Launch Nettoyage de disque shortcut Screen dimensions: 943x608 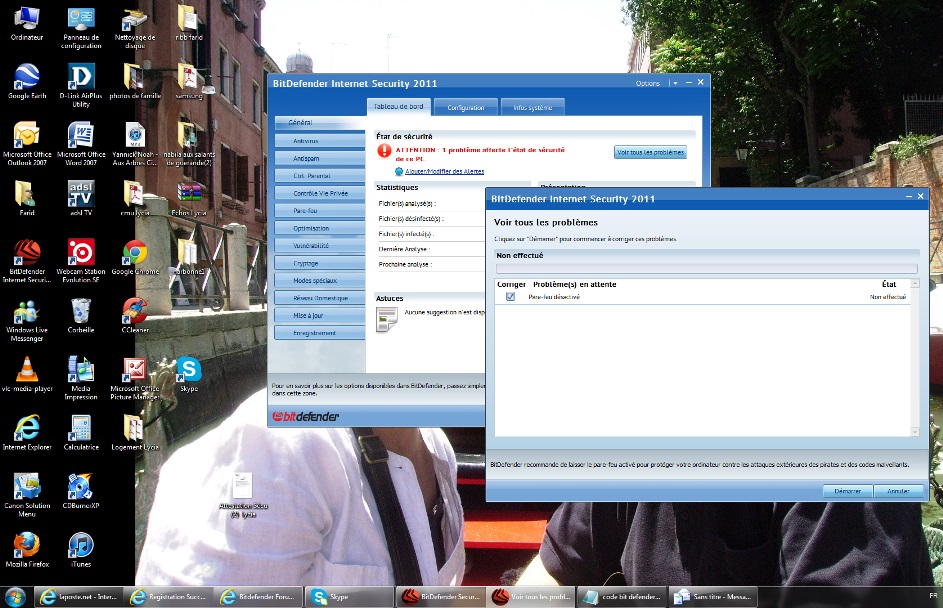[135, 28]
